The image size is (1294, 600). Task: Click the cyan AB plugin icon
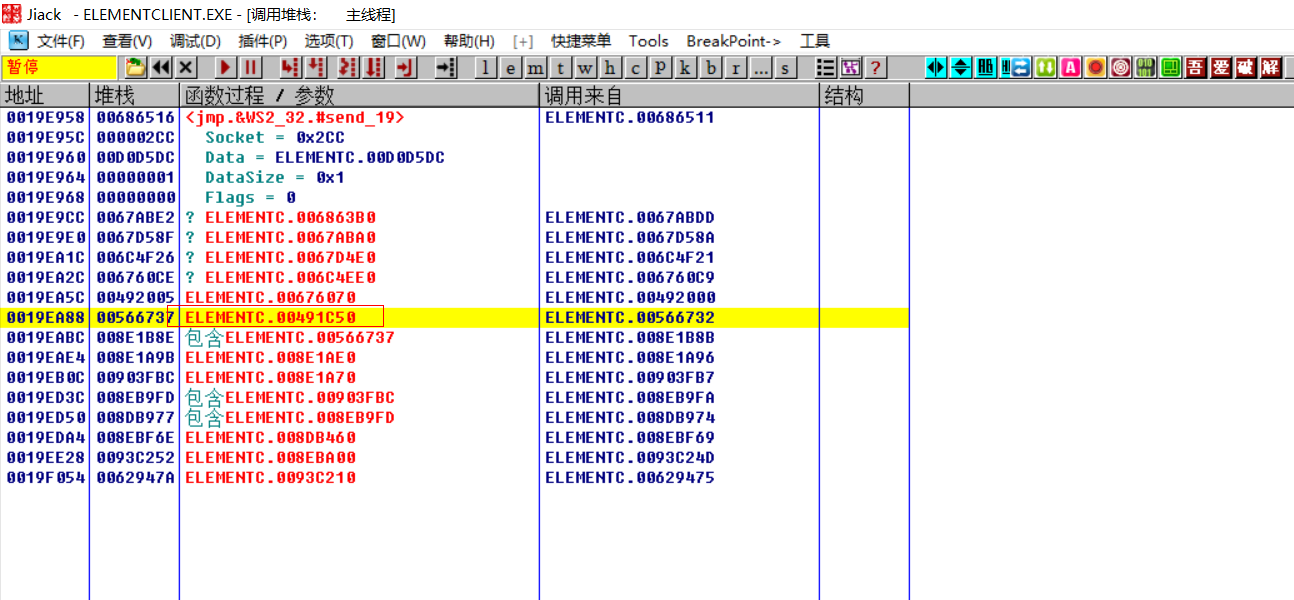click(x=986, y=67)
